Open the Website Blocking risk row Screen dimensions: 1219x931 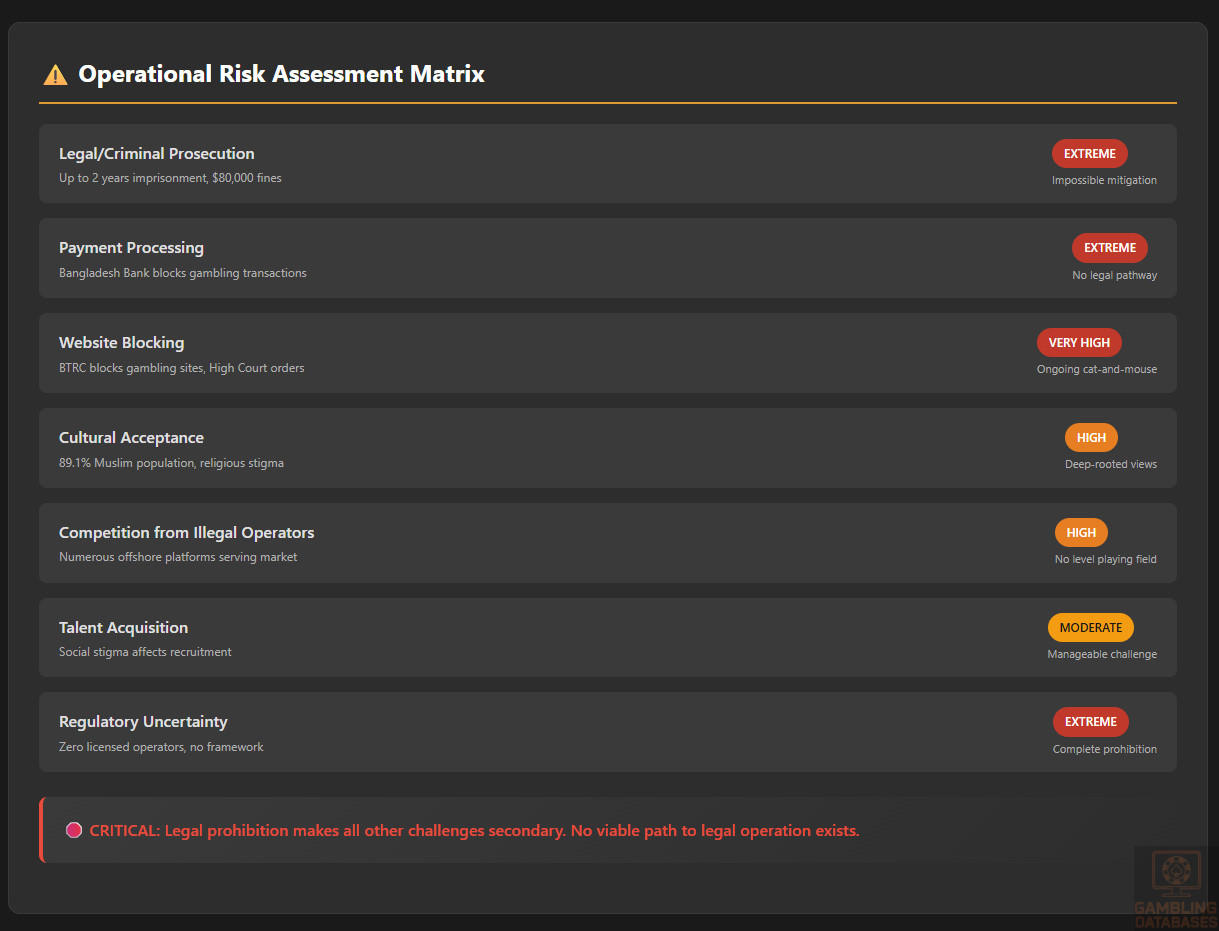click(x=122, y=343)
